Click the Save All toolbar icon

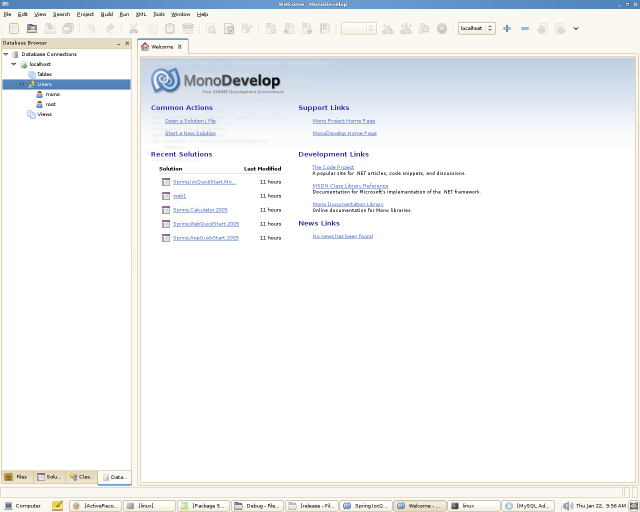(68, 28)
